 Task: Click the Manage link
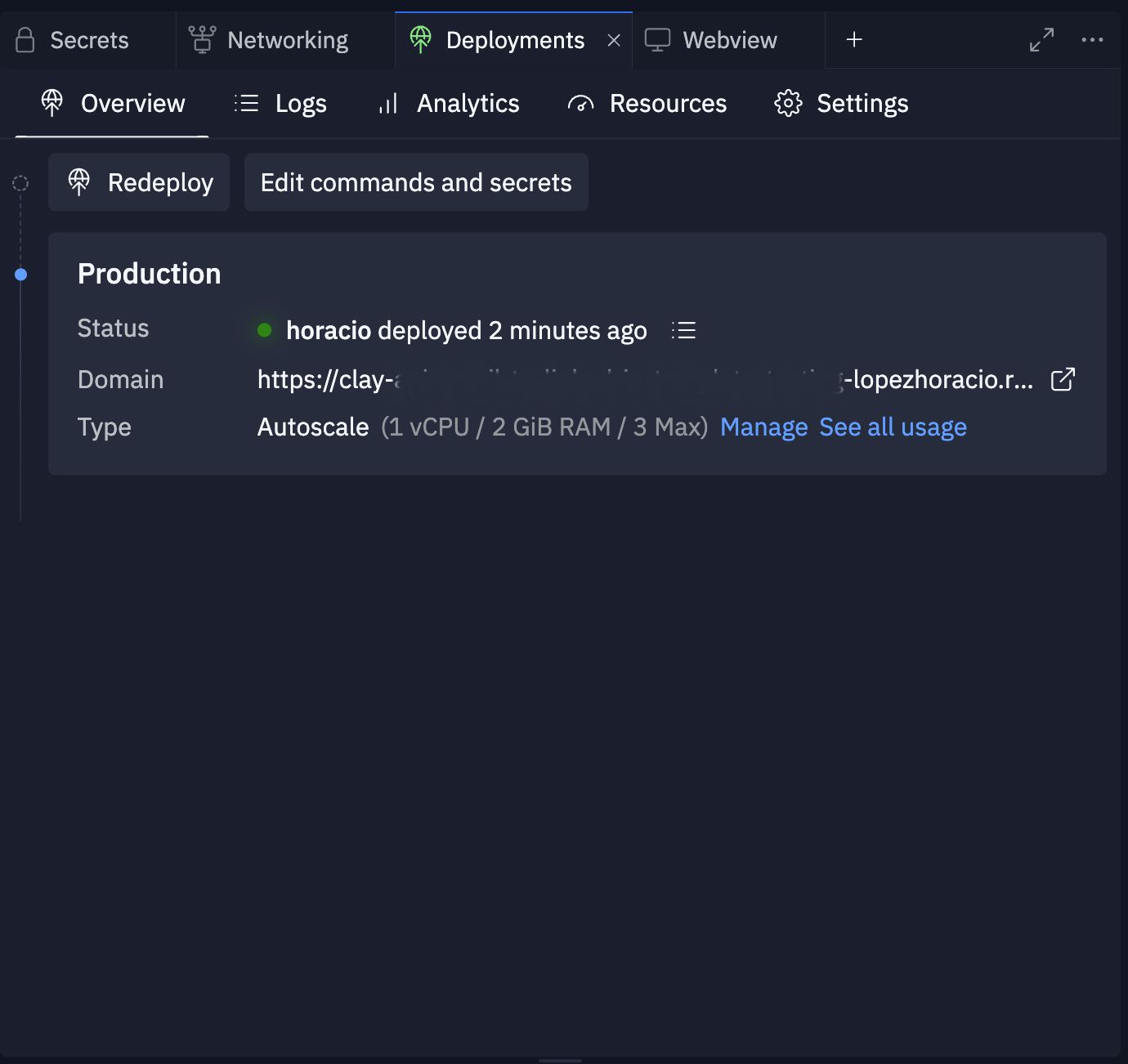[763, 427]
